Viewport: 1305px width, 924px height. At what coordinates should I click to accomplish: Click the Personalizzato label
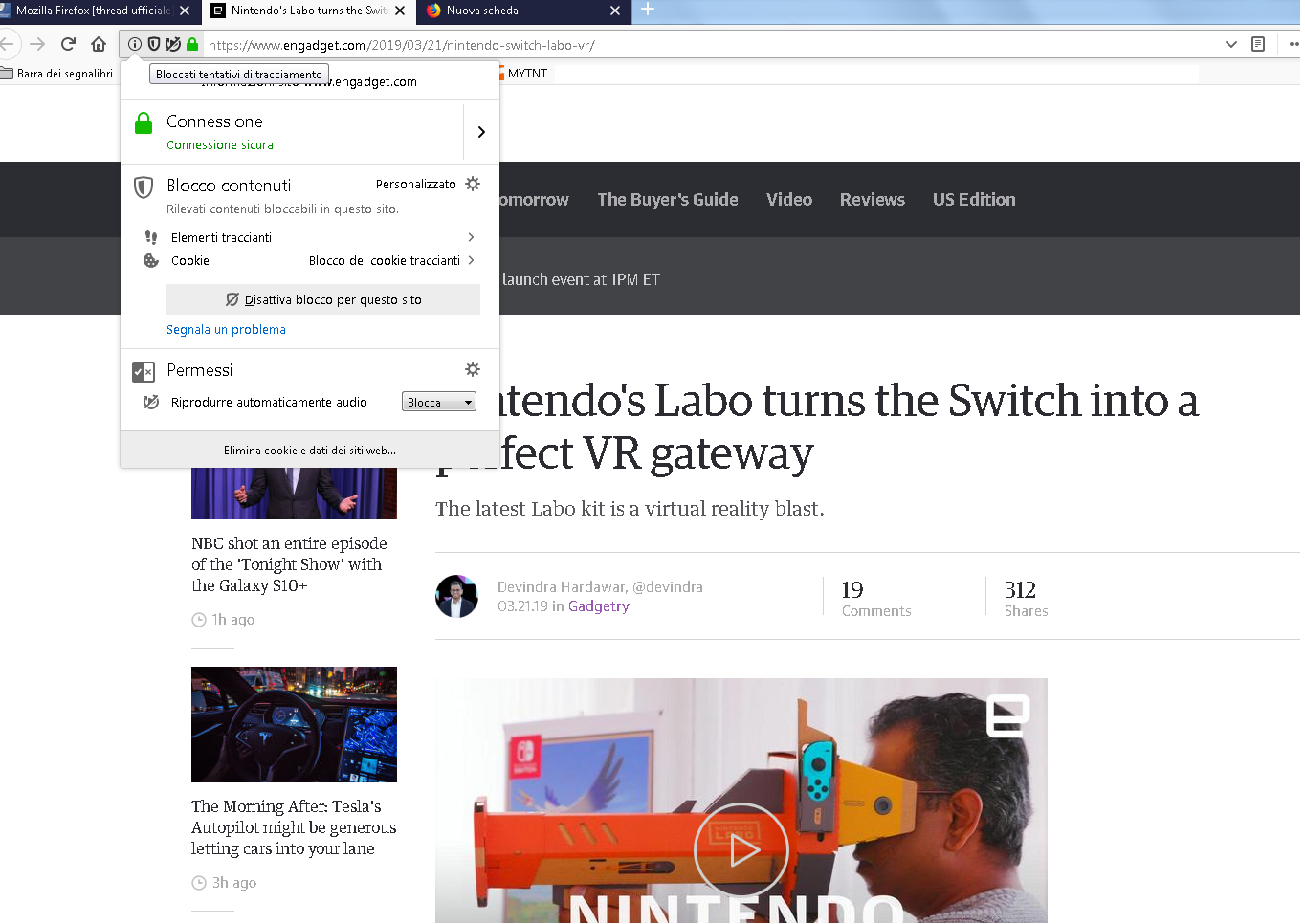[x=416, y=184]
